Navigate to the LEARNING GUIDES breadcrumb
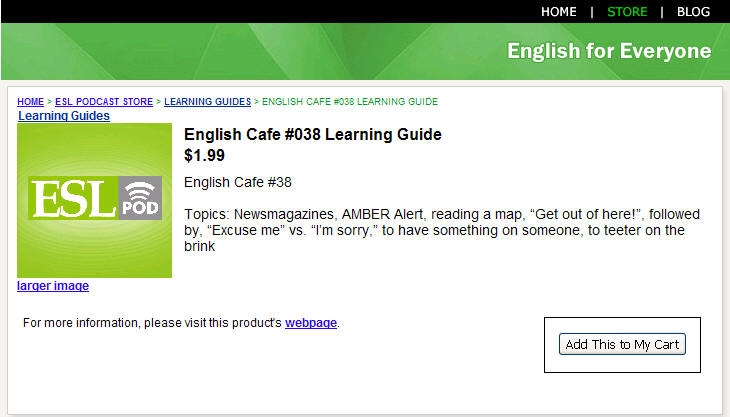This screenshot has width=730, height=417. pos(208,101)
